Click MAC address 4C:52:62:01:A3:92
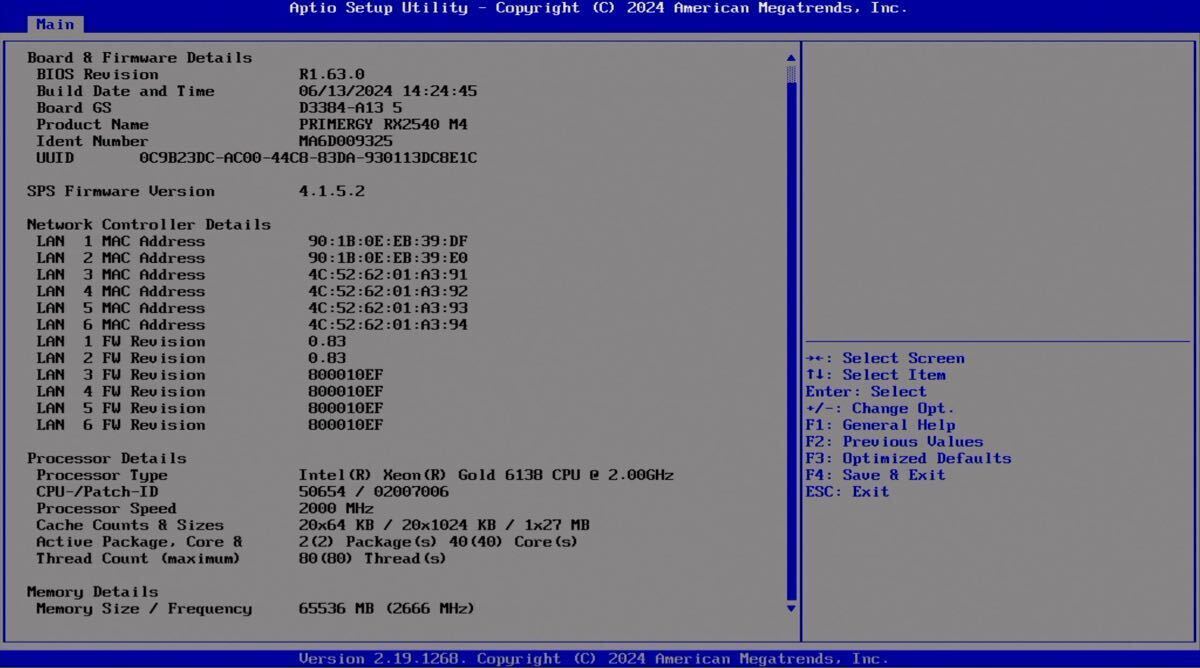1200x668 pixels. (x=388, y=291)
